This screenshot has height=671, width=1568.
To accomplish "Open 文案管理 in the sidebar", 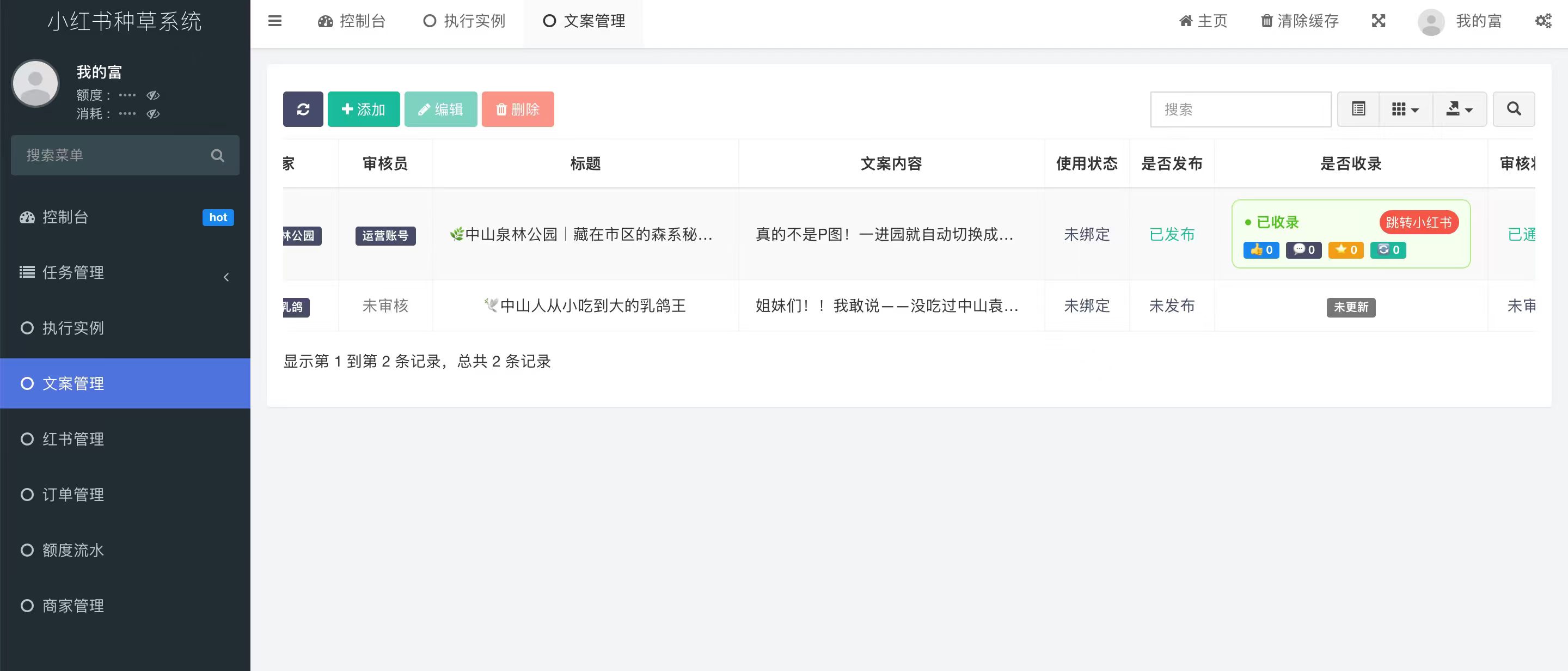I will tap(125, 383).
